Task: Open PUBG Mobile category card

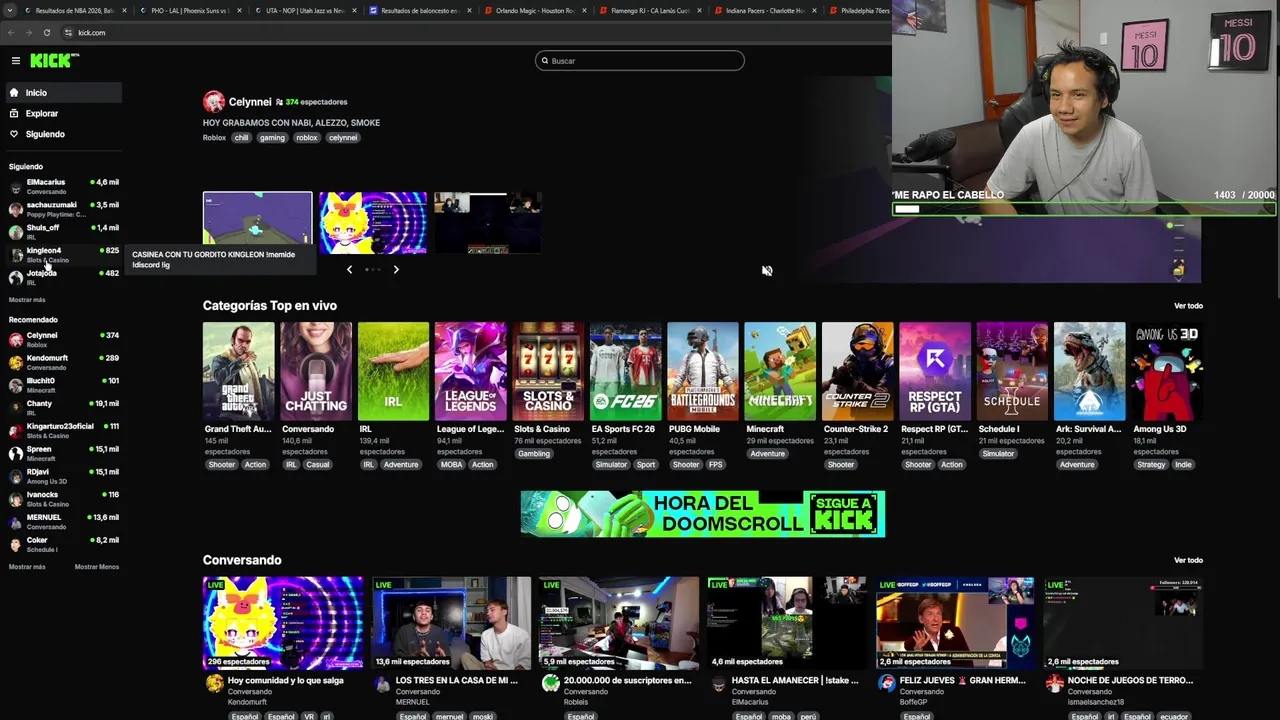Action: (x=703, y=371)
